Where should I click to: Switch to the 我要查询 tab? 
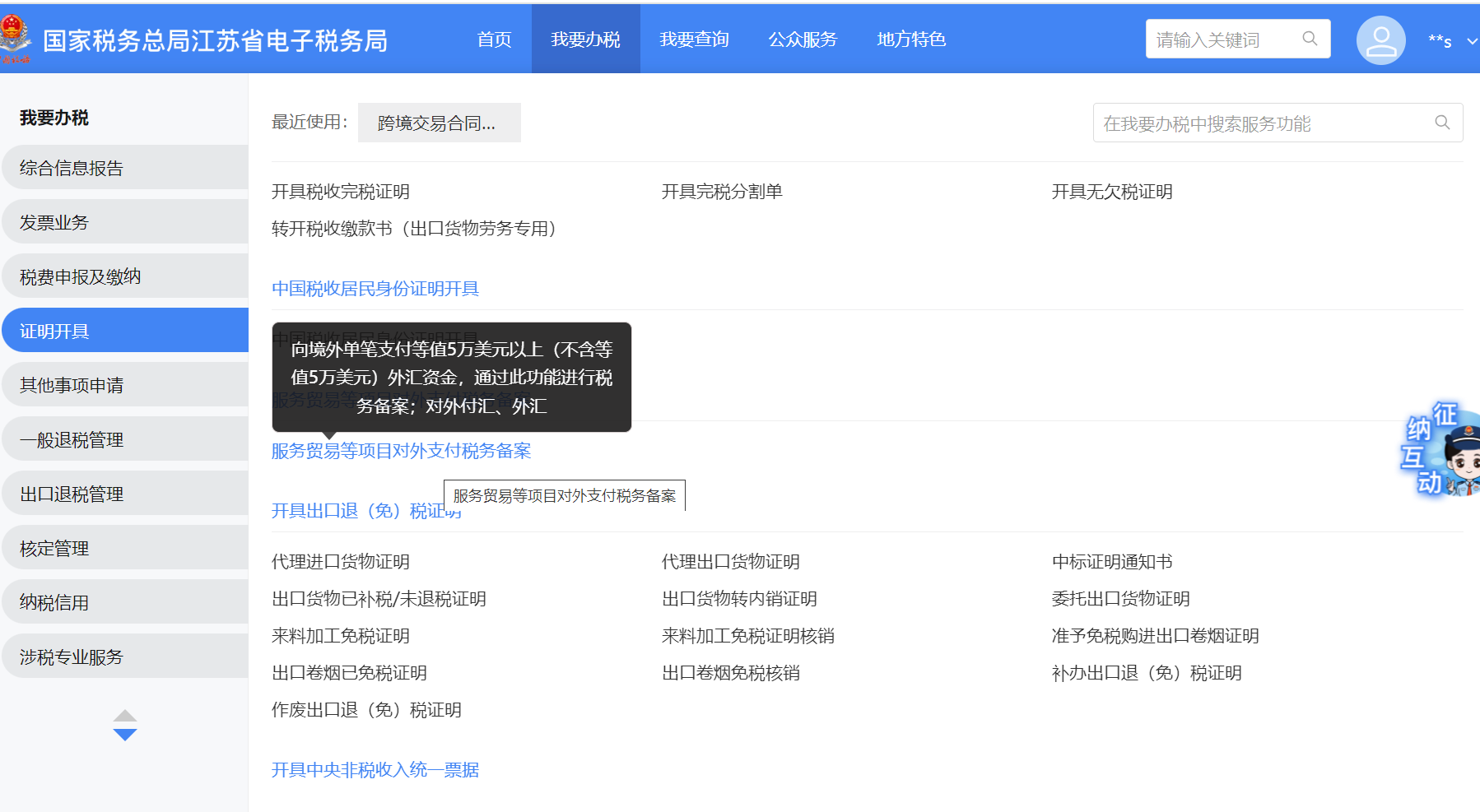pos(694,39)
